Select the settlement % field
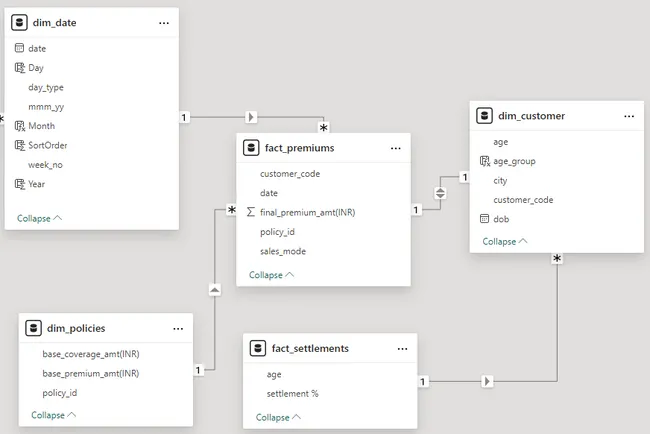650x434 pixels. click(x=292, y=393)
